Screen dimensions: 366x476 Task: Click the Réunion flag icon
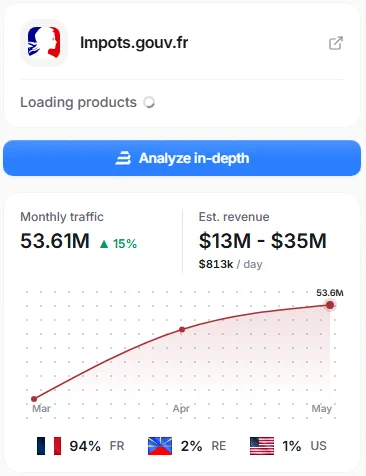[160, 446]
